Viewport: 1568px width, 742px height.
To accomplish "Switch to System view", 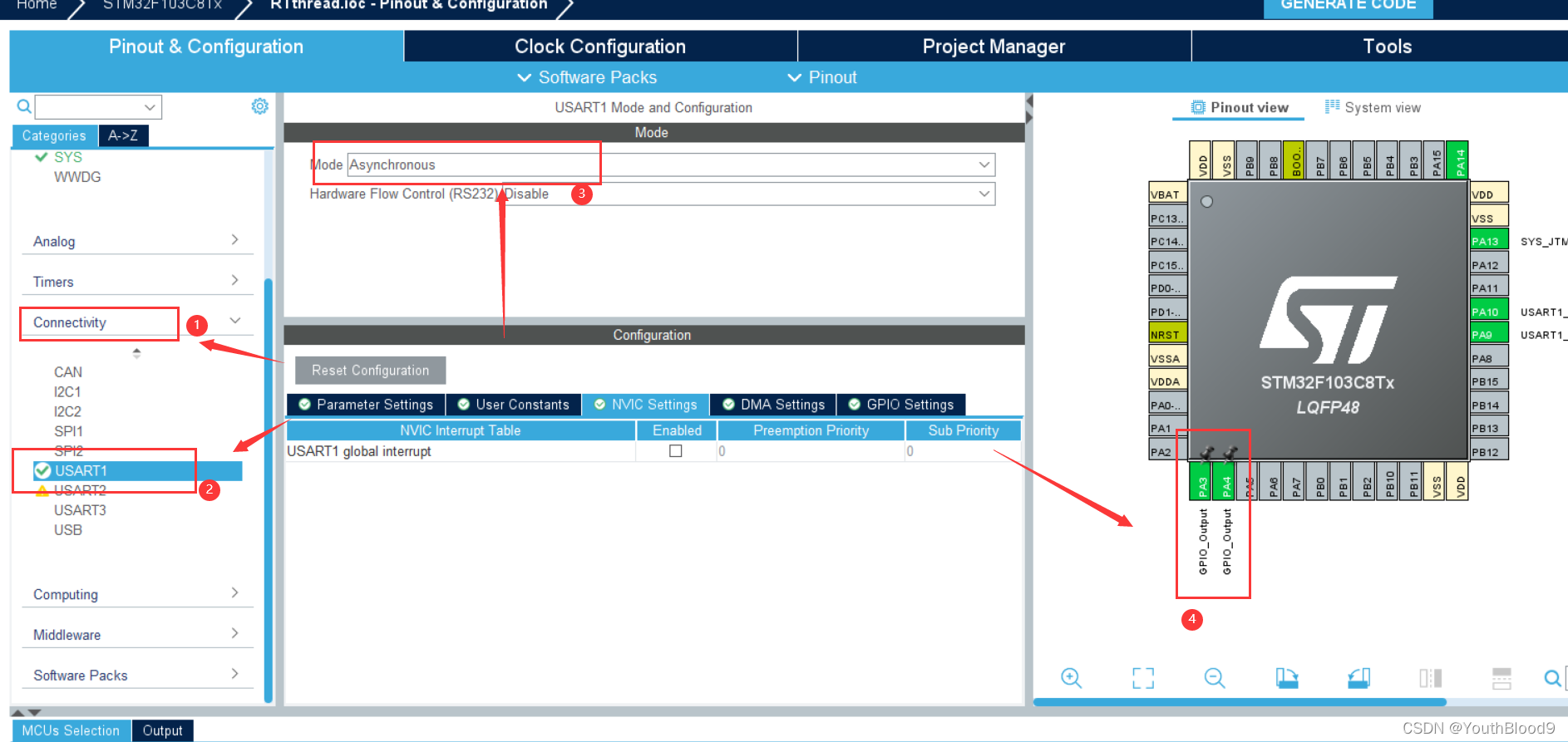I will point(1373,107).
